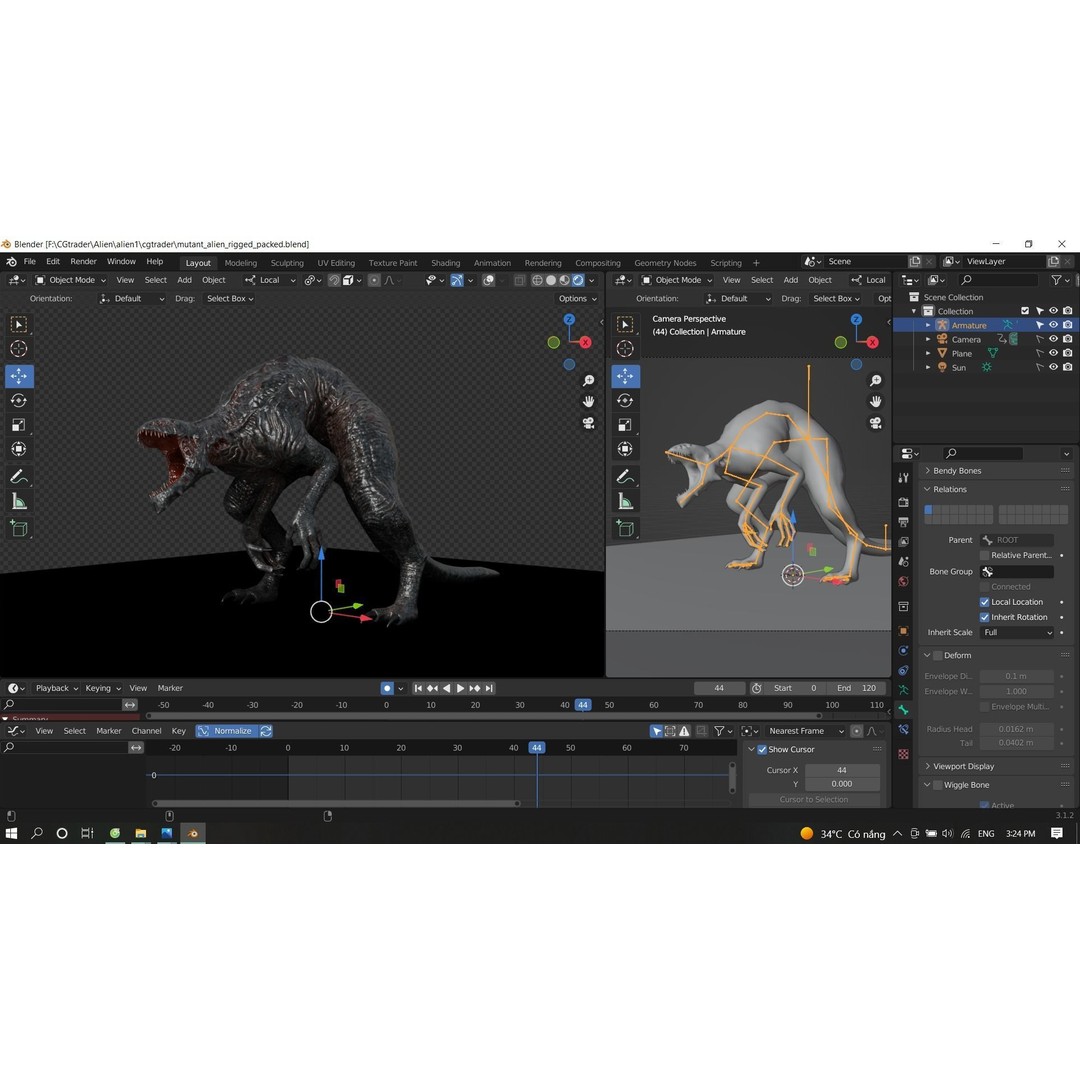Image resolution: width=1080 pixels, height=1080 pixels.
Task: Toggle camera view in left viewport
Action: coord(589,423)
